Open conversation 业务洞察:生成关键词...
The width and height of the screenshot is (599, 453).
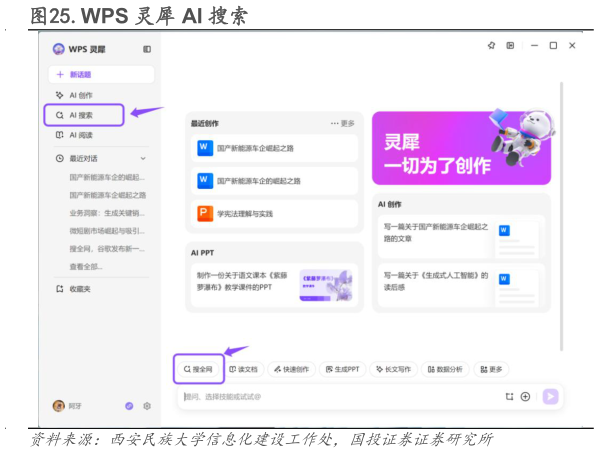click(x=107, y=213)
